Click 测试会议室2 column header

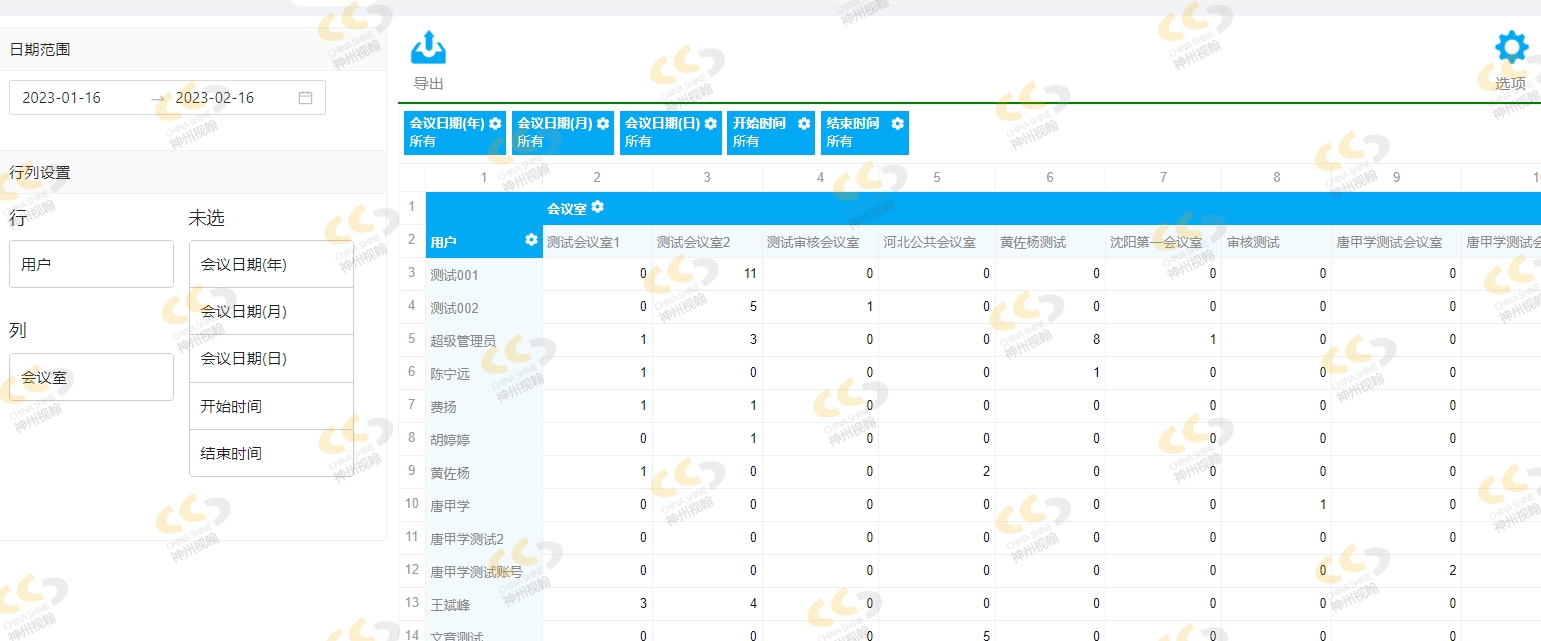[693, 242]
